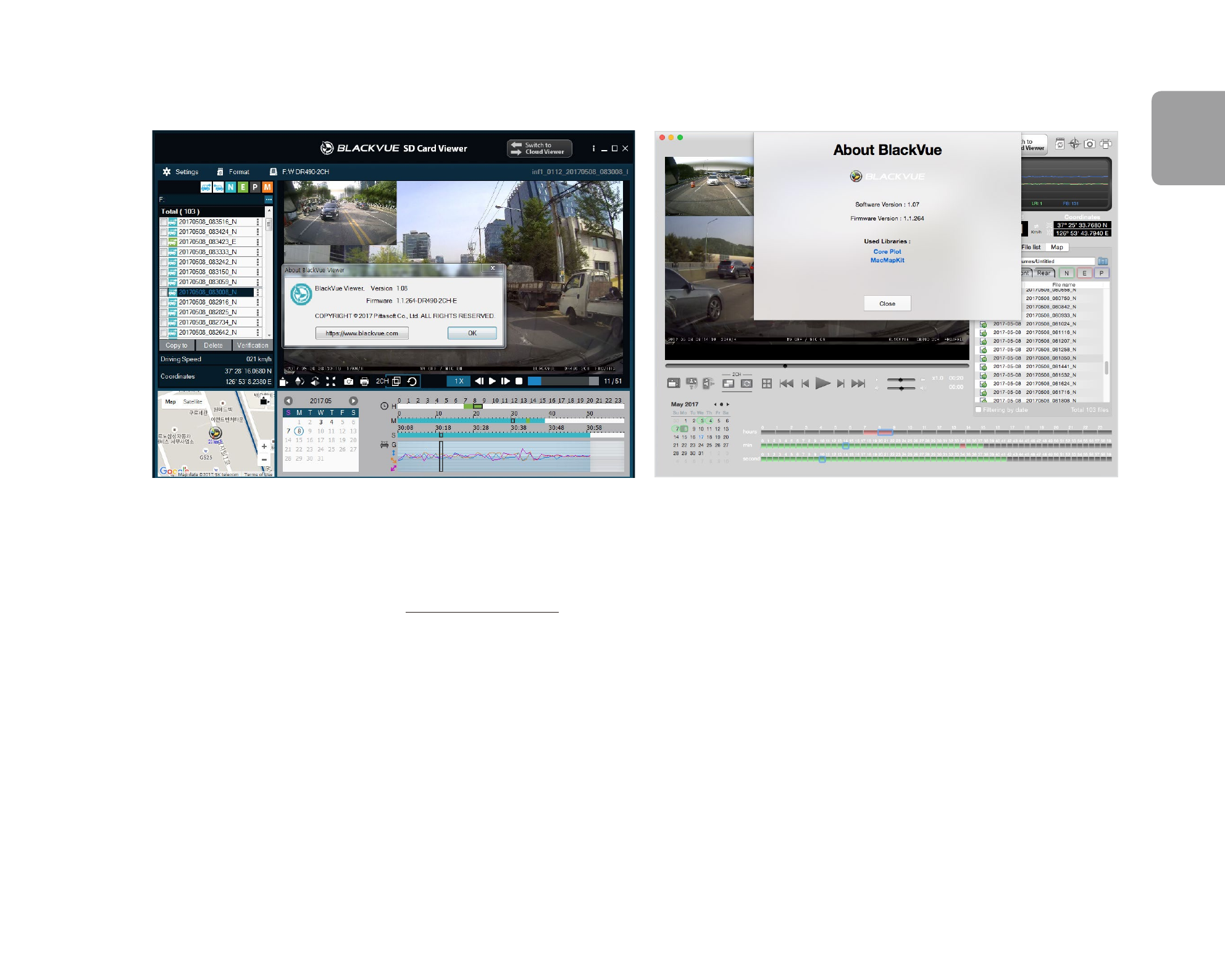Image resolution: width=1225 pixels, height=980 pixels.
Task: Click the four-pane grid view icon in Mac viewer
Action: point(767,383)
